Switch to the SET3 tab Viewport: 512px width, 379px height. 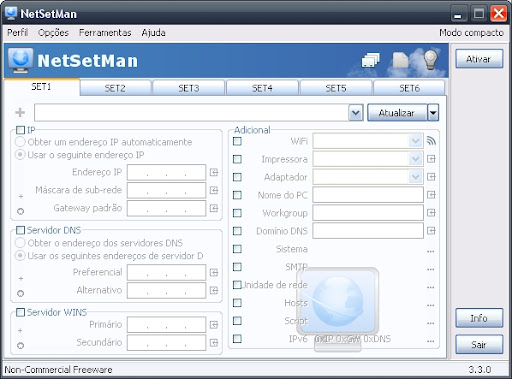[189, 88]
